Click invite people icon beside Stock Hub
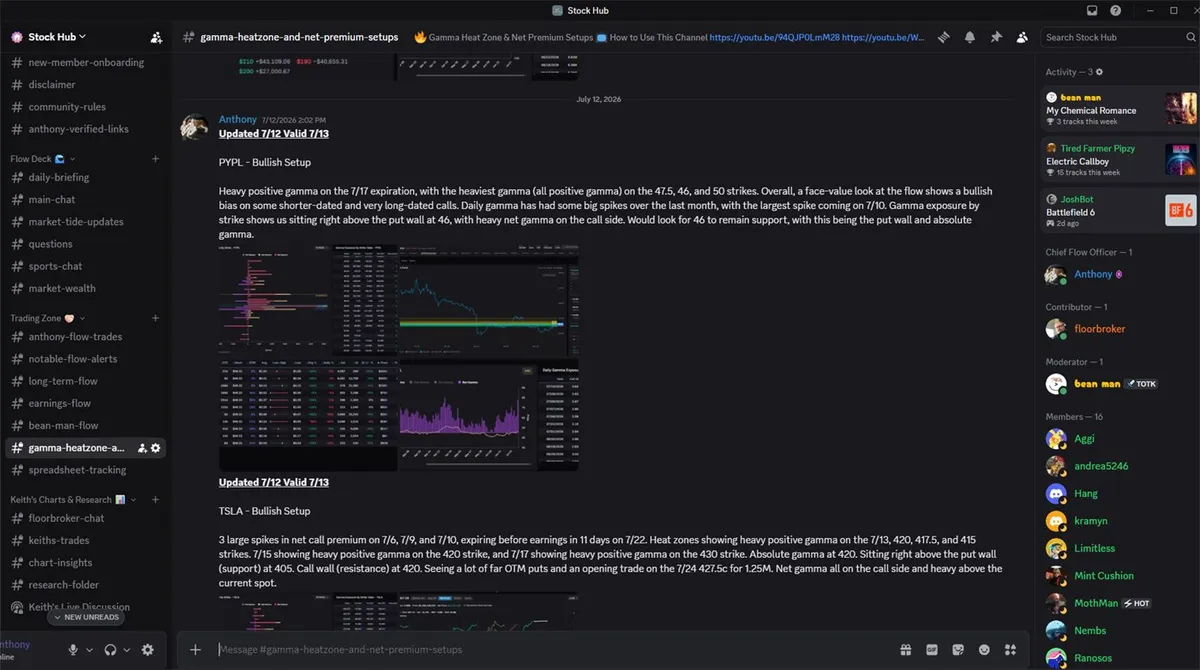This screenshot has height=670, width=1200. [156, 37]
